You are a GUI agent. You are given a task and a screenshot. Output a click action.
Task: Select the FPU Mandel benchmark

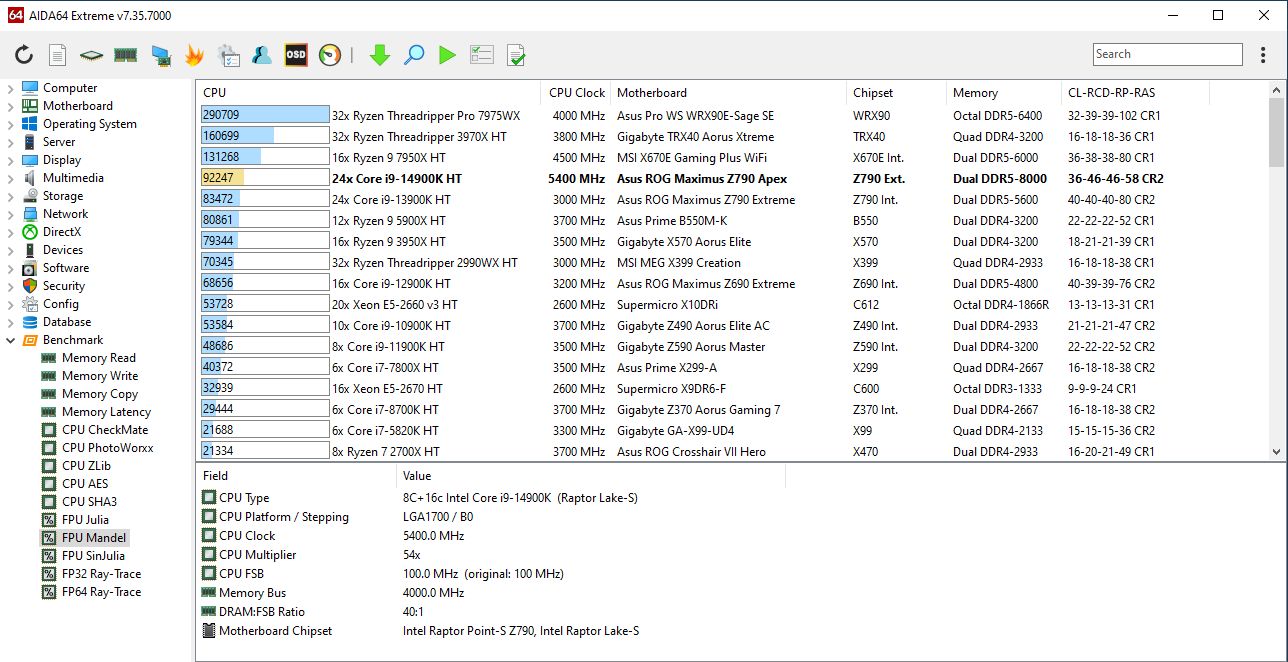click(x=94, y=538)
